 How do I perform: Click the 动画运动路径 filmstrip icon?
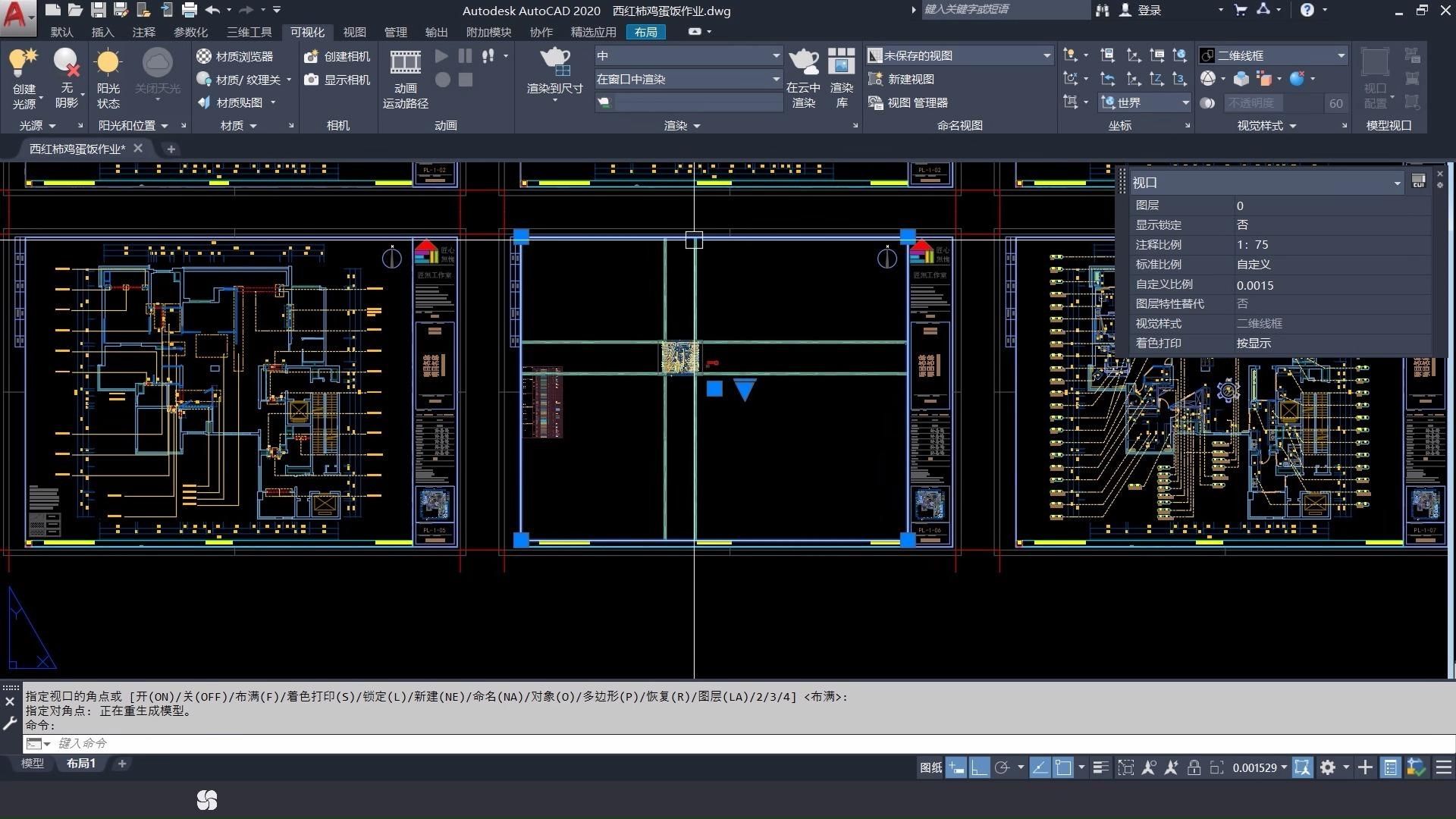pos(405,62)
